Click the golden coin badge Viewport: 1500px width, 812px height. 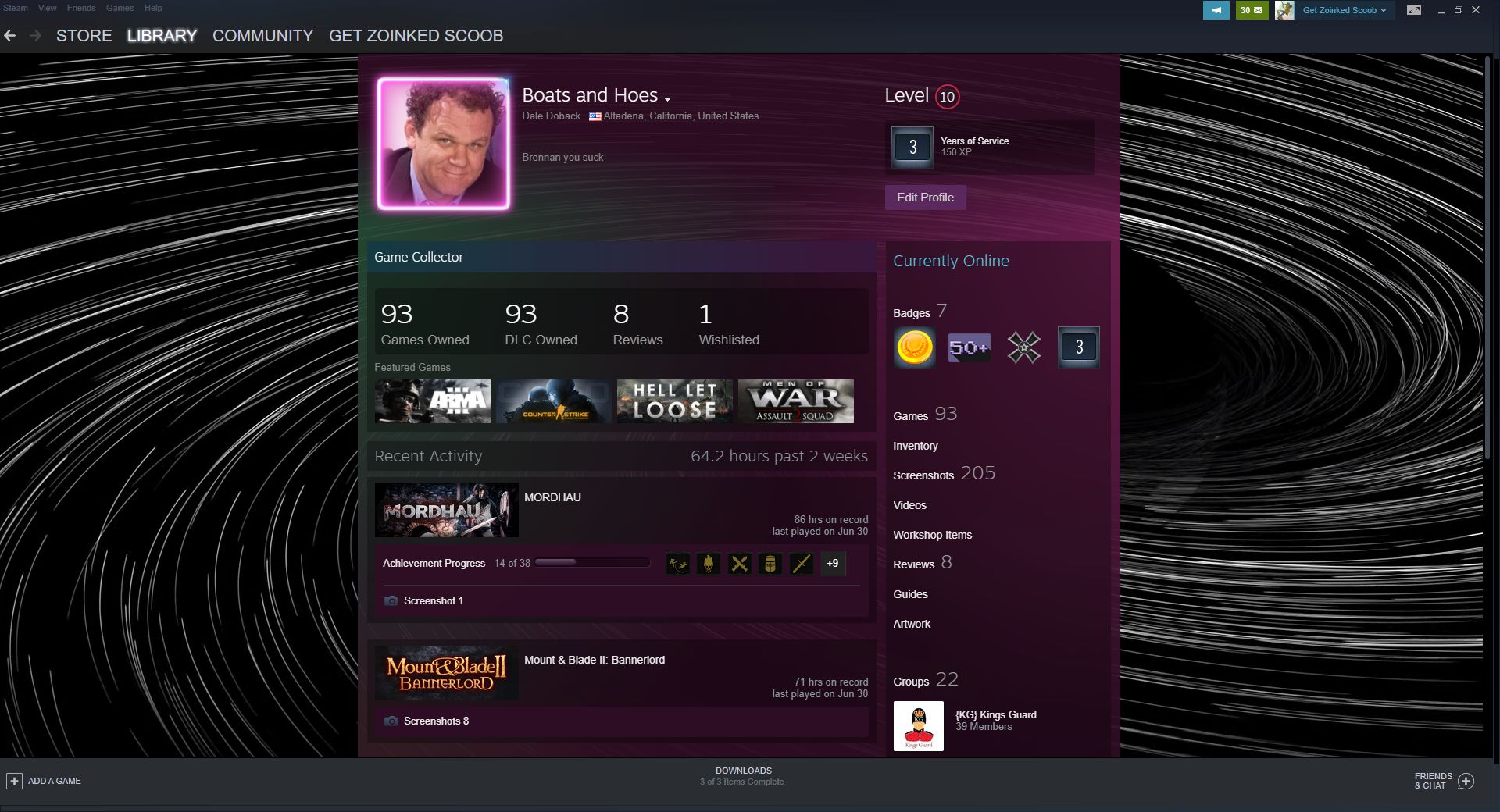pos(914,347)
